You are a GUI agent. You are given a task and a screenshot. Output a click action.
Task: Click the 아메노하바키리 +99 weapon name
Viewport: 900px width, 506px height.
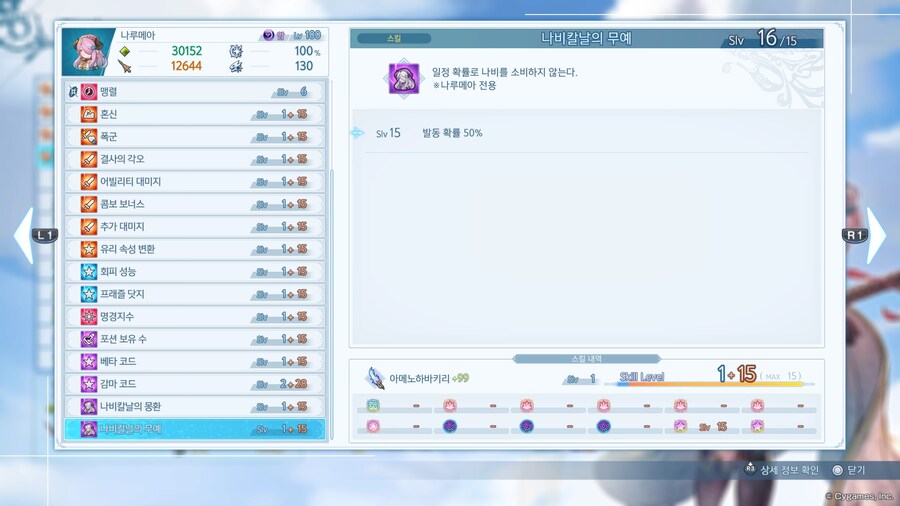[429, 379]
